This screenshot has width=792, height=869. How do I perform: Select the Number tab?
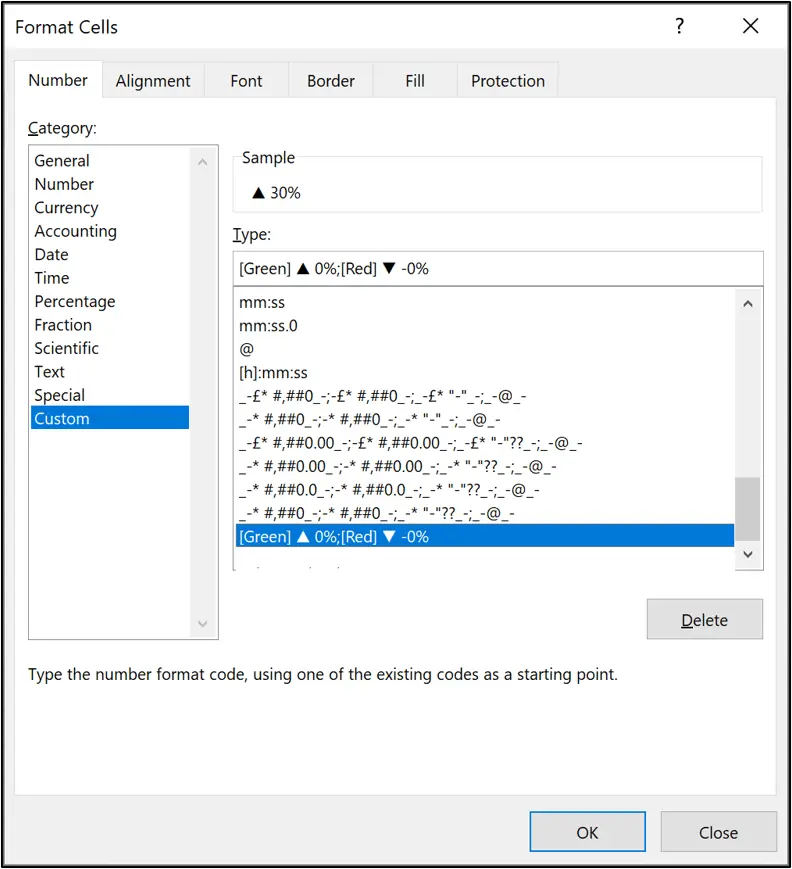(x=57, y=79)
